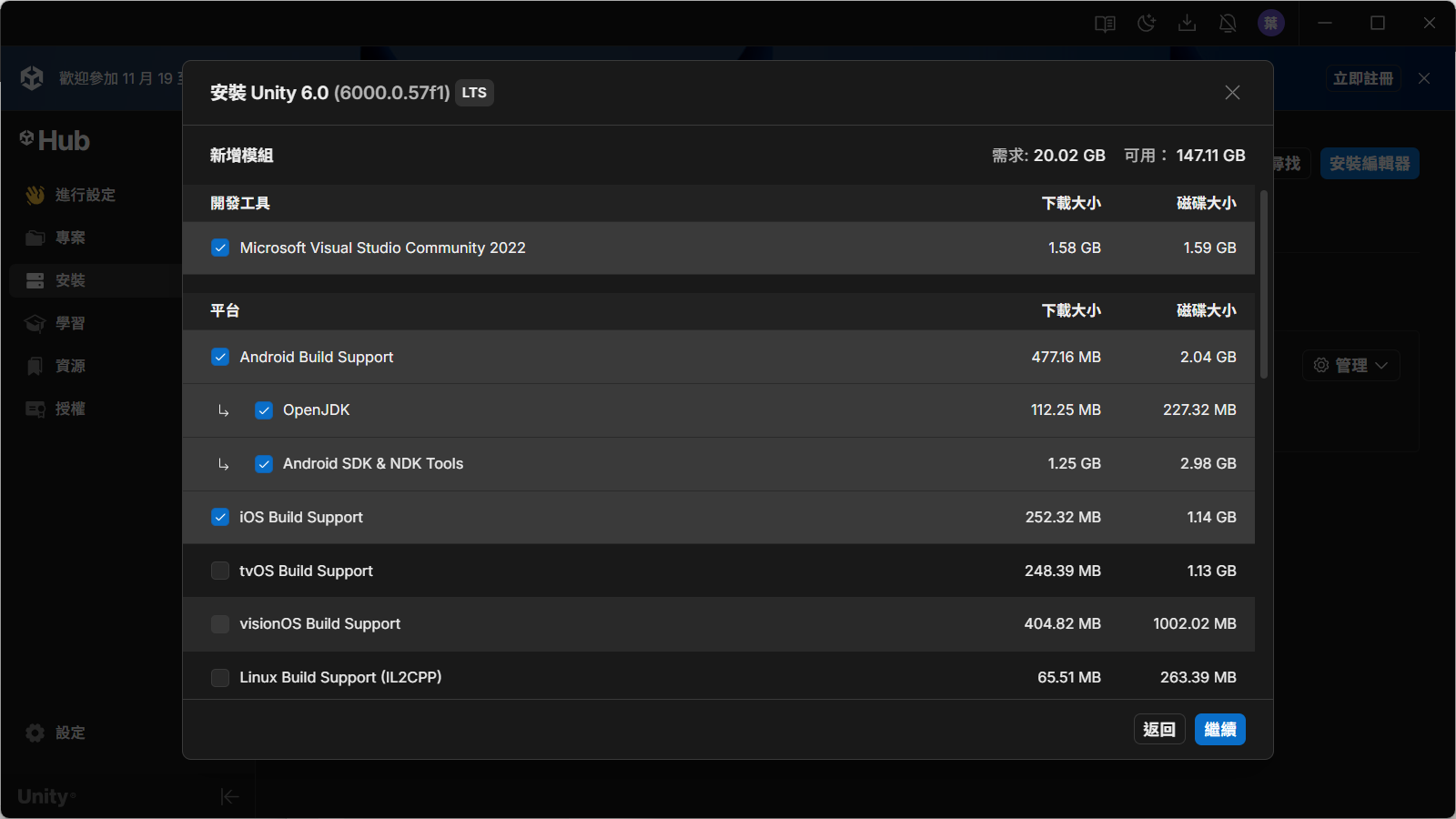Toggle Android SDK & NDK Tools checkbox

(x=264, y=464)
